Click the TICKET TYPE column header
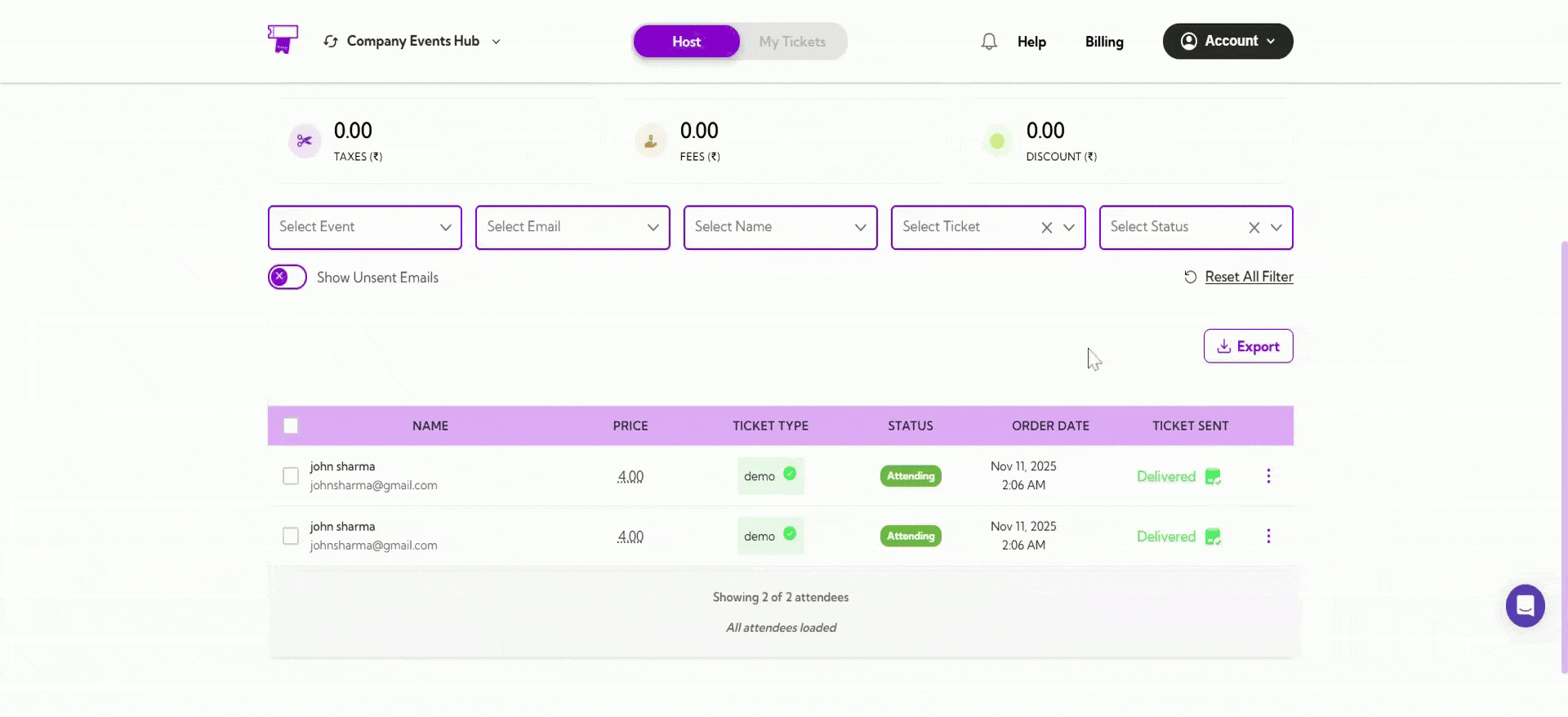 (x=770, y=425)
